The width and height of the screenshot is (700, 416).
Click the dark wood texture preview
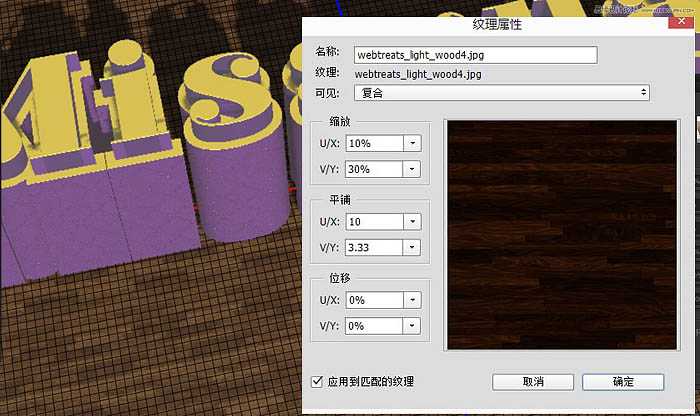pos(562,235)
